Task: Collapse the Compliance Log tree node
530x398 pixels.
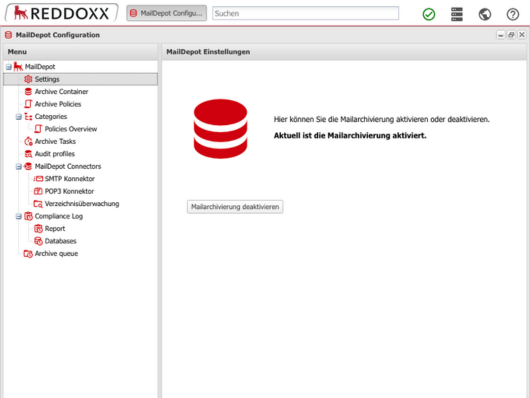Action: pyautogui.click(x=19, y=216)
